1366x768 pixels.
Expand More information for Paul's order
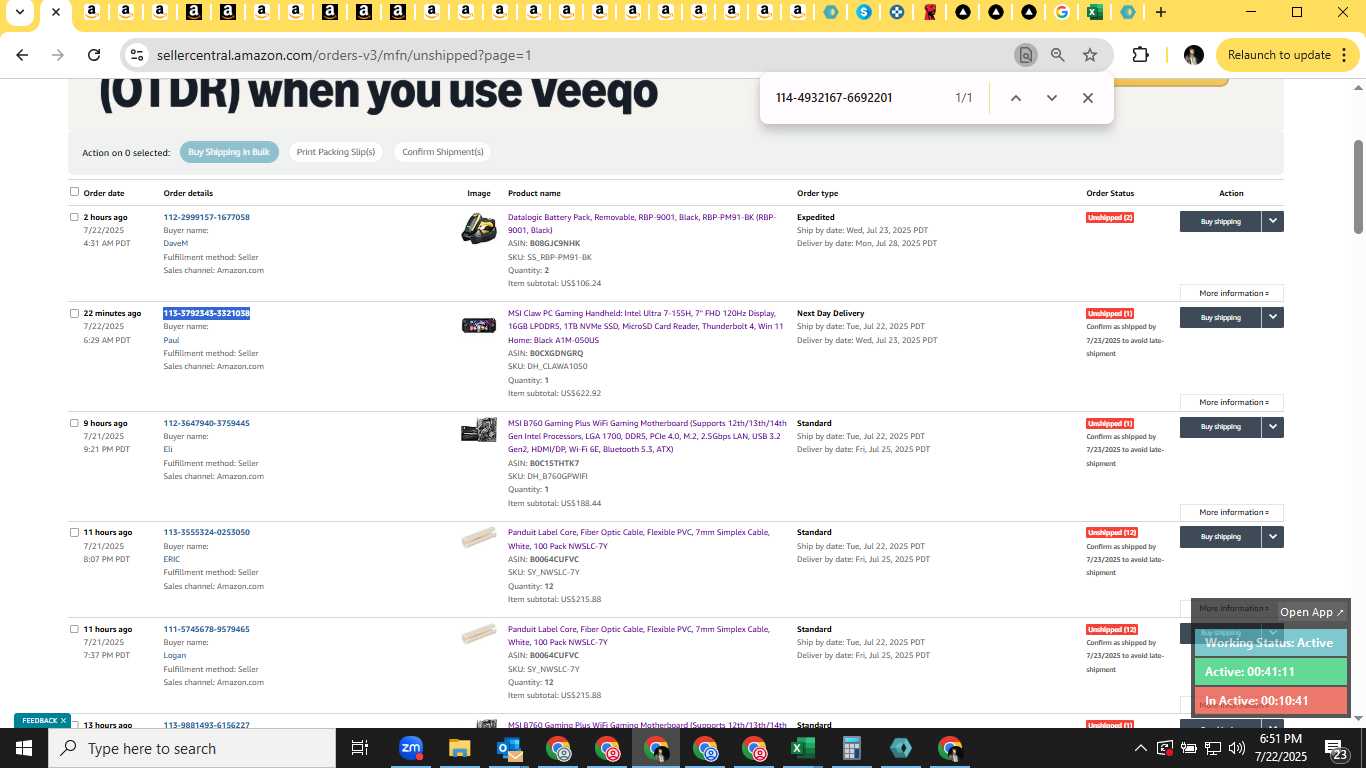[1232, 402]
